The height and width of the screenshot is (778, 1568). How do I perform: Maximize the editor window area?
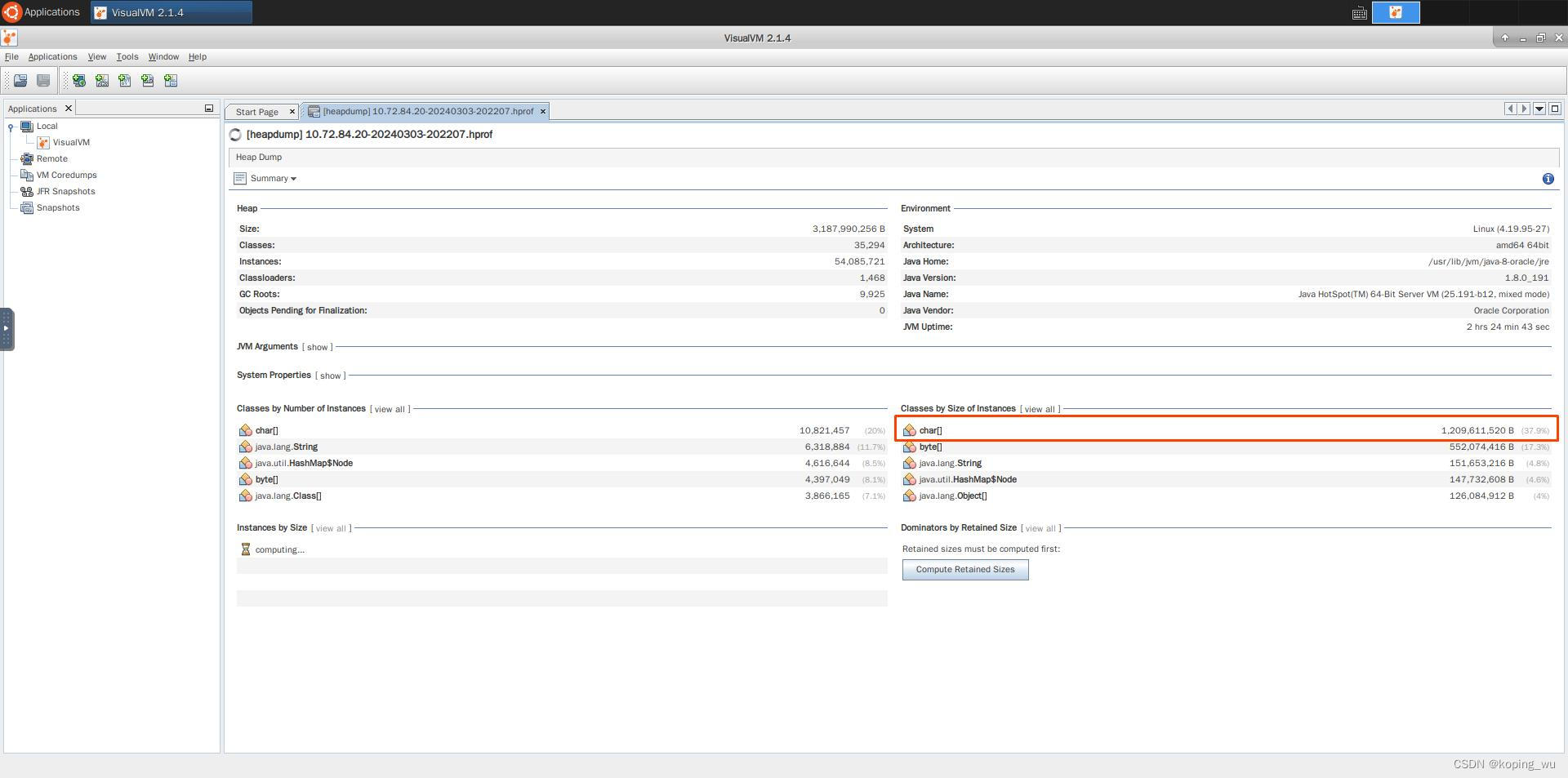1555,109
